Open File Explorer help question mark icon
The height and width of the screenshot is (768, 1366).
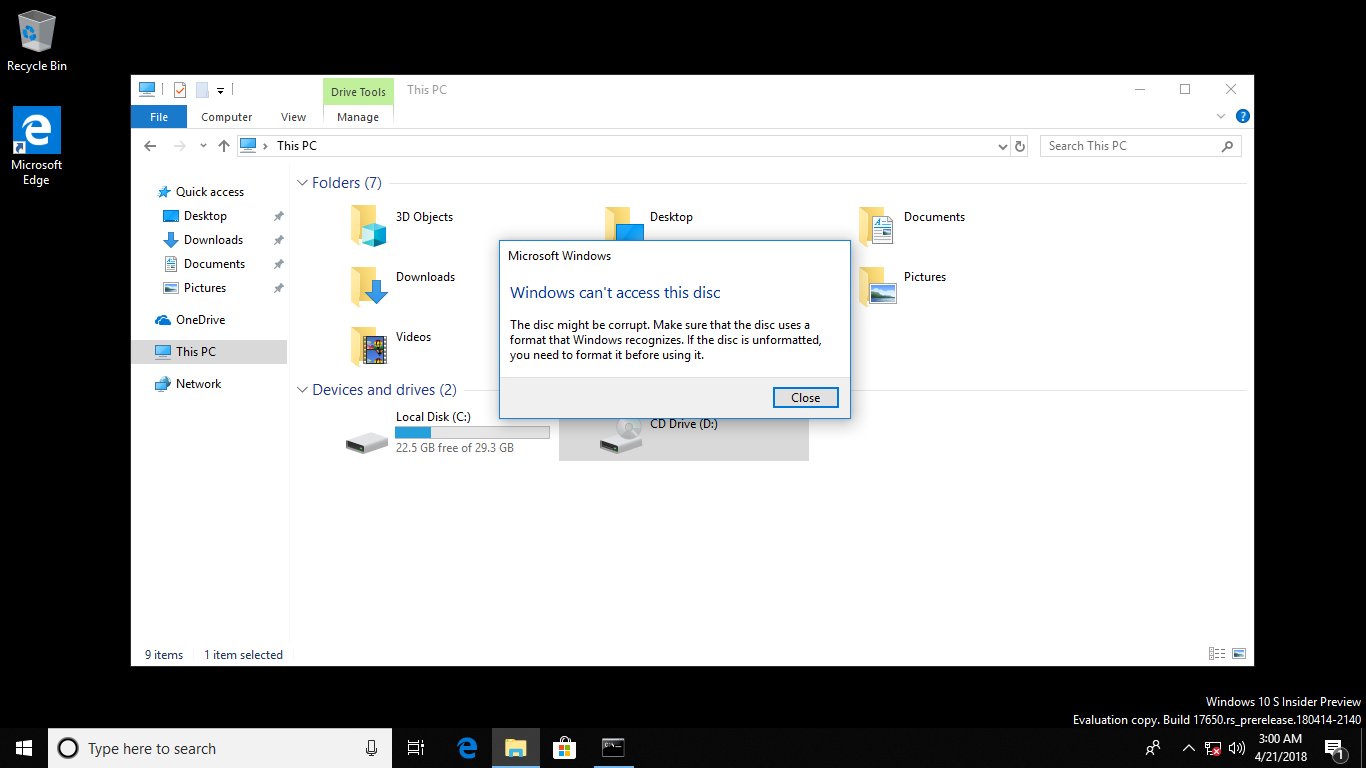tap(1242, 116)
